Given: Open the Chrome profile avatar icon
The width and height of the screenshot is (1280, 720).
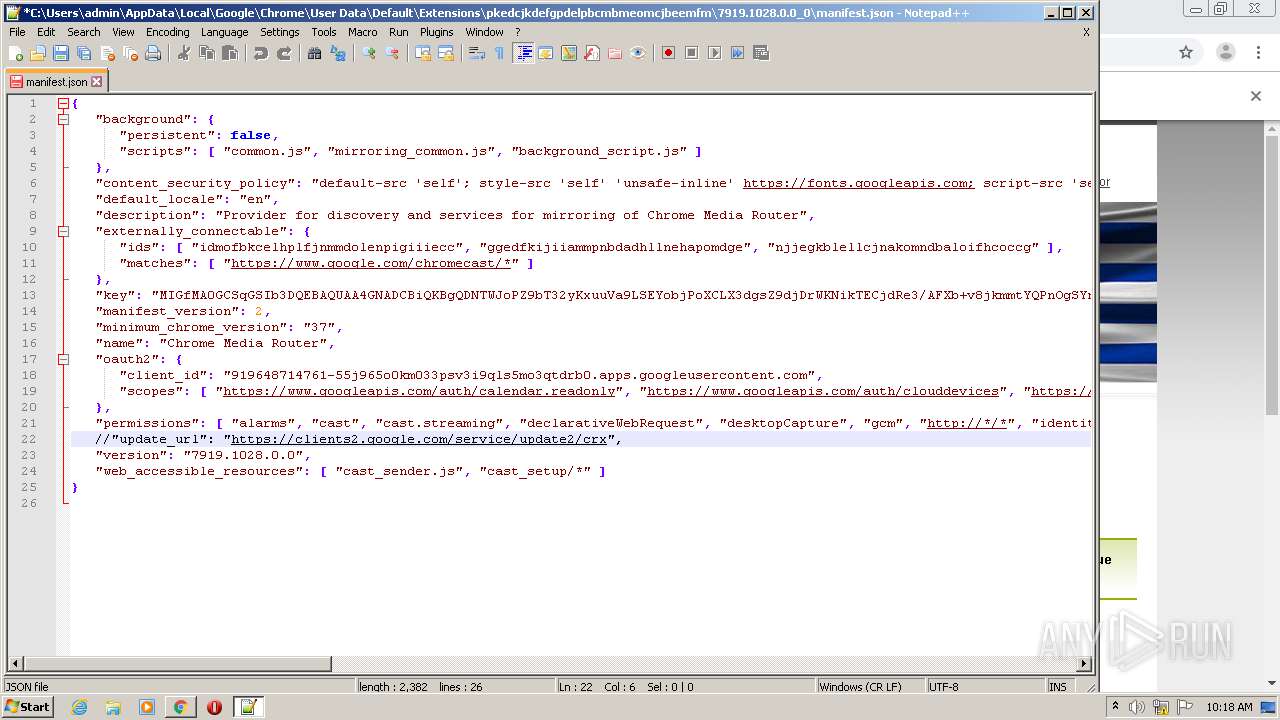Looking at the screenshot, I should click(1226, 53).
